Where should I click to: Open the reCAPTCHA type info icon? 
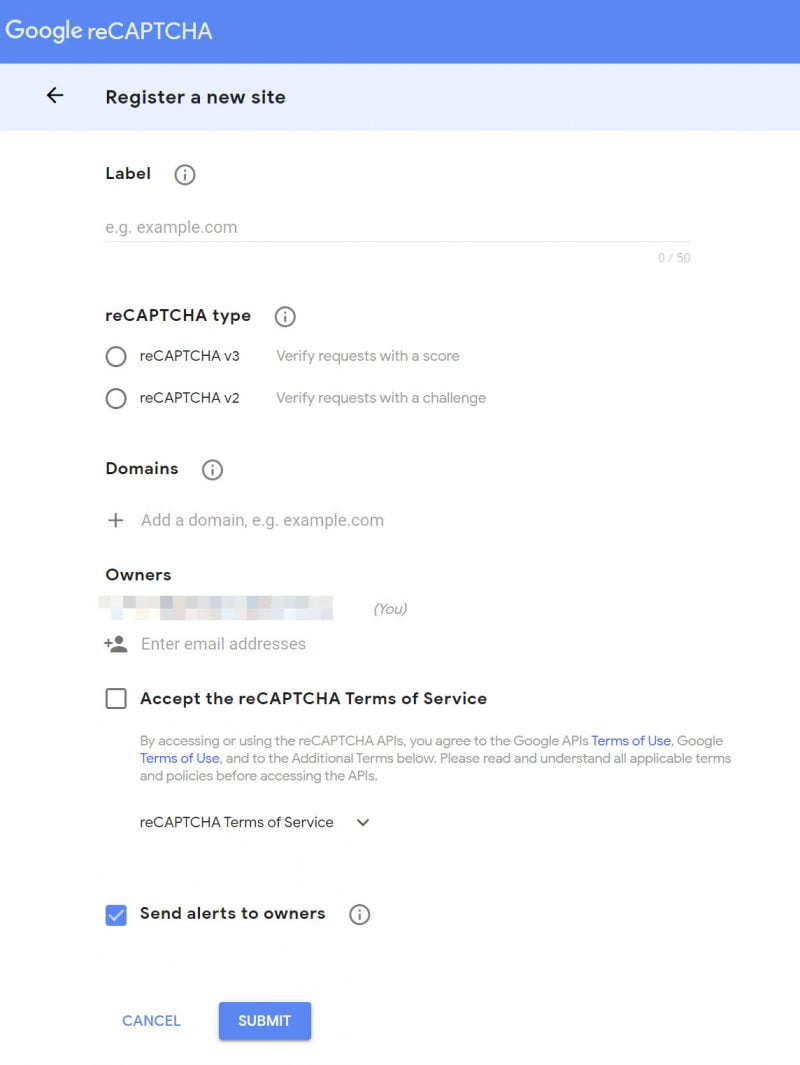pos(285,317)
